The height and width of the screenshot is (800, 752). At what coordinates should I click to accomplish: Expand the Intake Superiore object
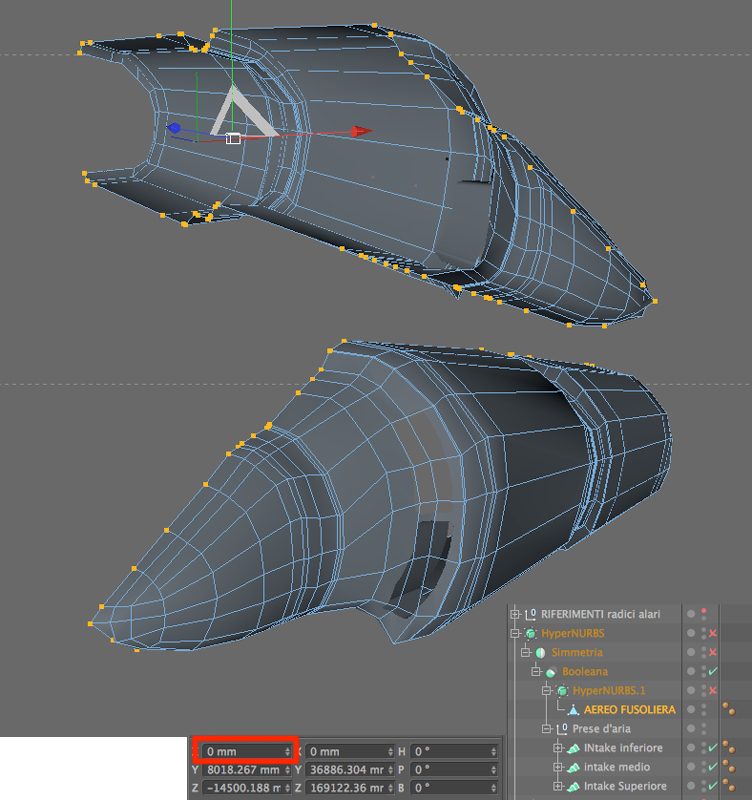[x=558, y=786]
